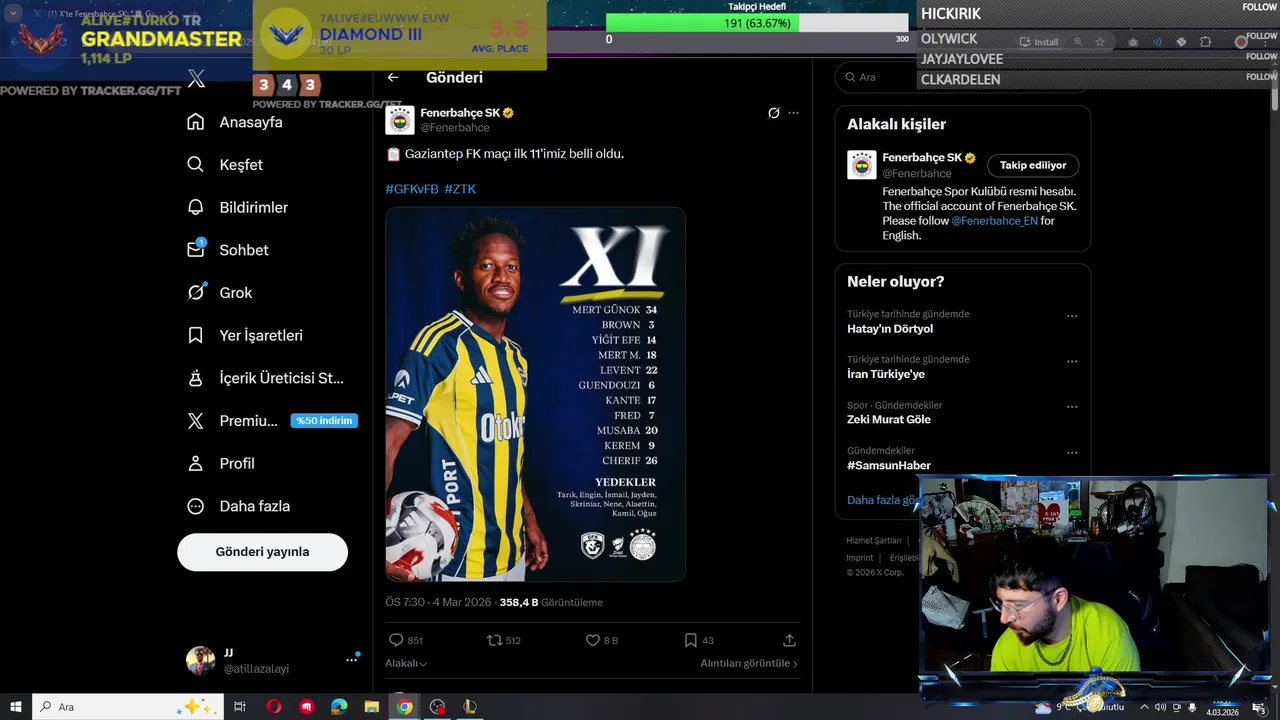Open trend Zeki Murat Göle
1280x720 pixels.
[889, 420]
